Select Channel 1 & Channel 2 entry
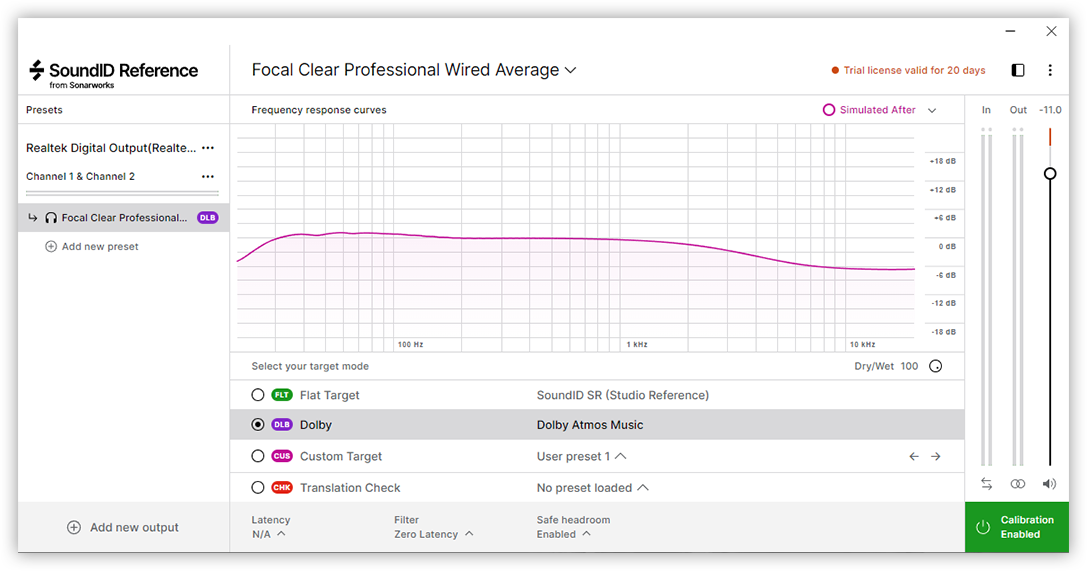 pos(80,176)
